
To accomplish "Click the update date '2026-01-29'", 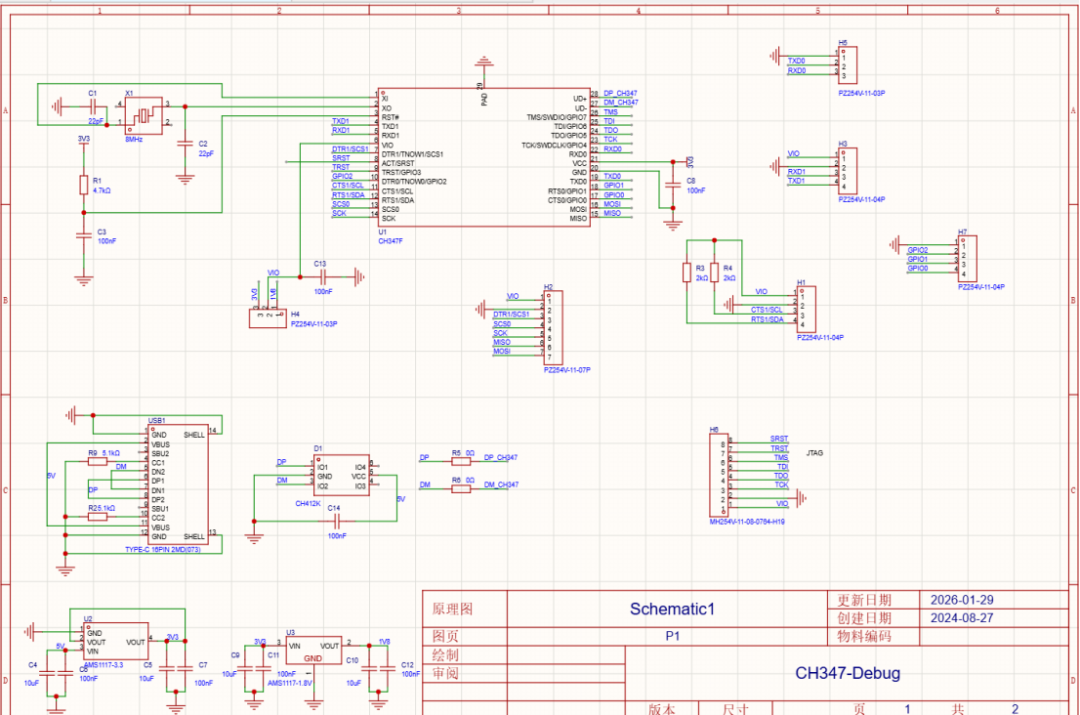I will [x=962, y=600].
